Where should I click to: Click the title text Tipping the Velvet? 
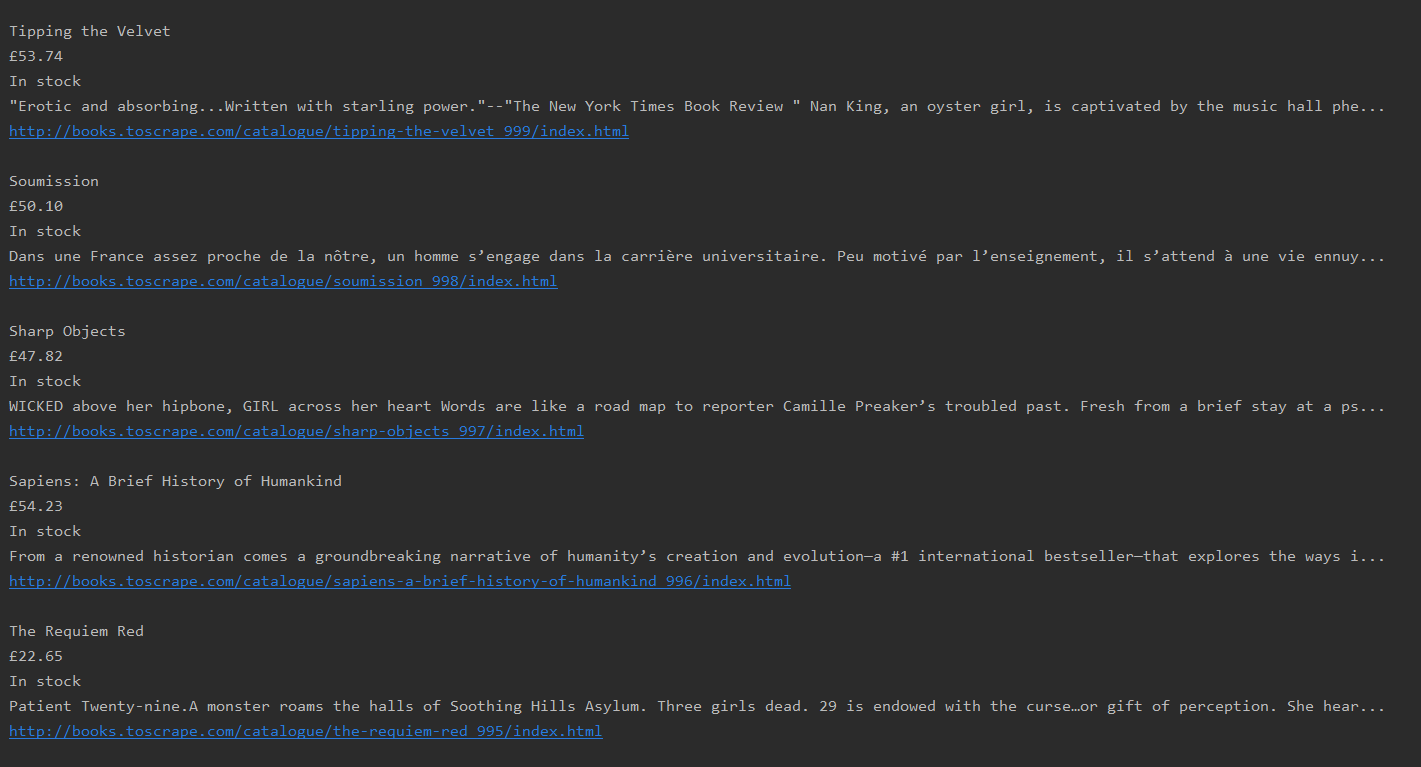[x=90, y=31]
